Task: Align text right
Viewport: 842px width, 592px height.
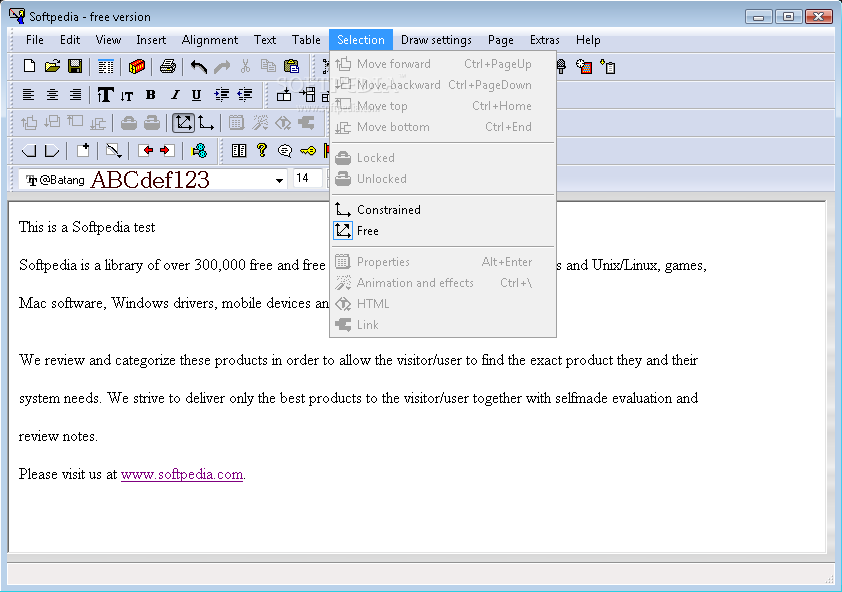Action: pos(75,95)
